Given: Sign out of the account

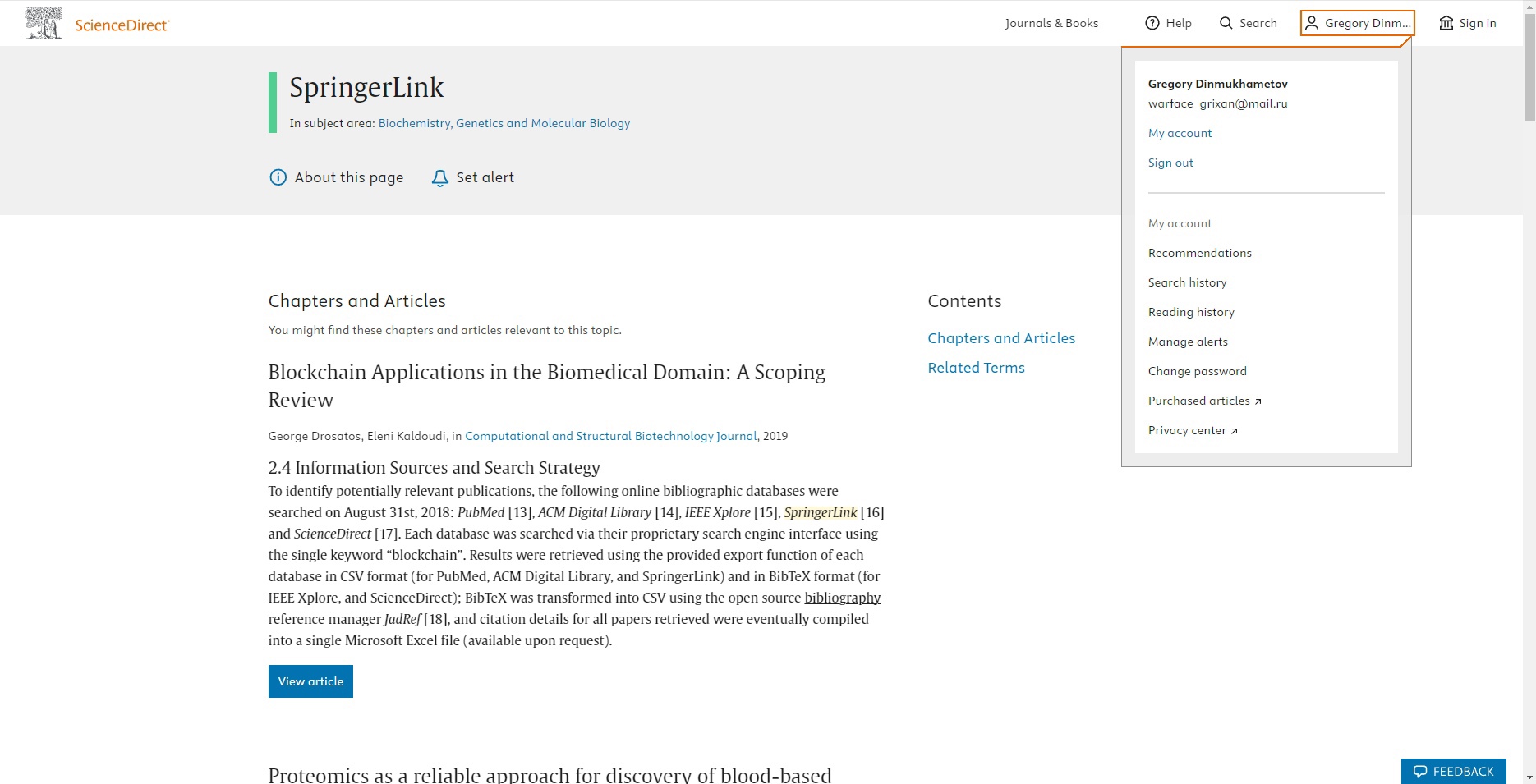Looking at the screenshot, I should pos(1170,163).
